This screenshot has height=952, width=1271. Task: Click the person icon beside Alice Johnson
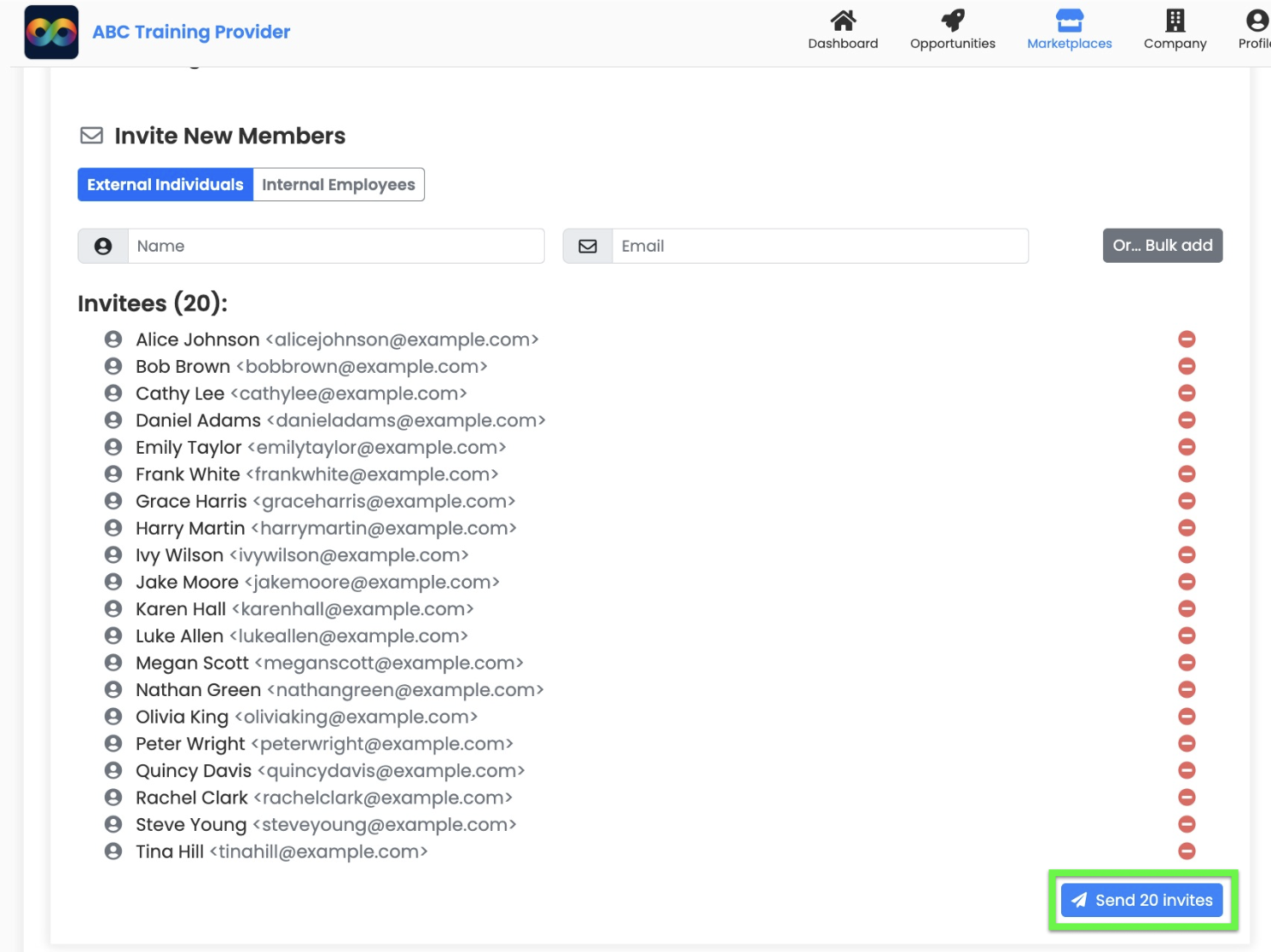pyautogui.click(x=113, y=340)
